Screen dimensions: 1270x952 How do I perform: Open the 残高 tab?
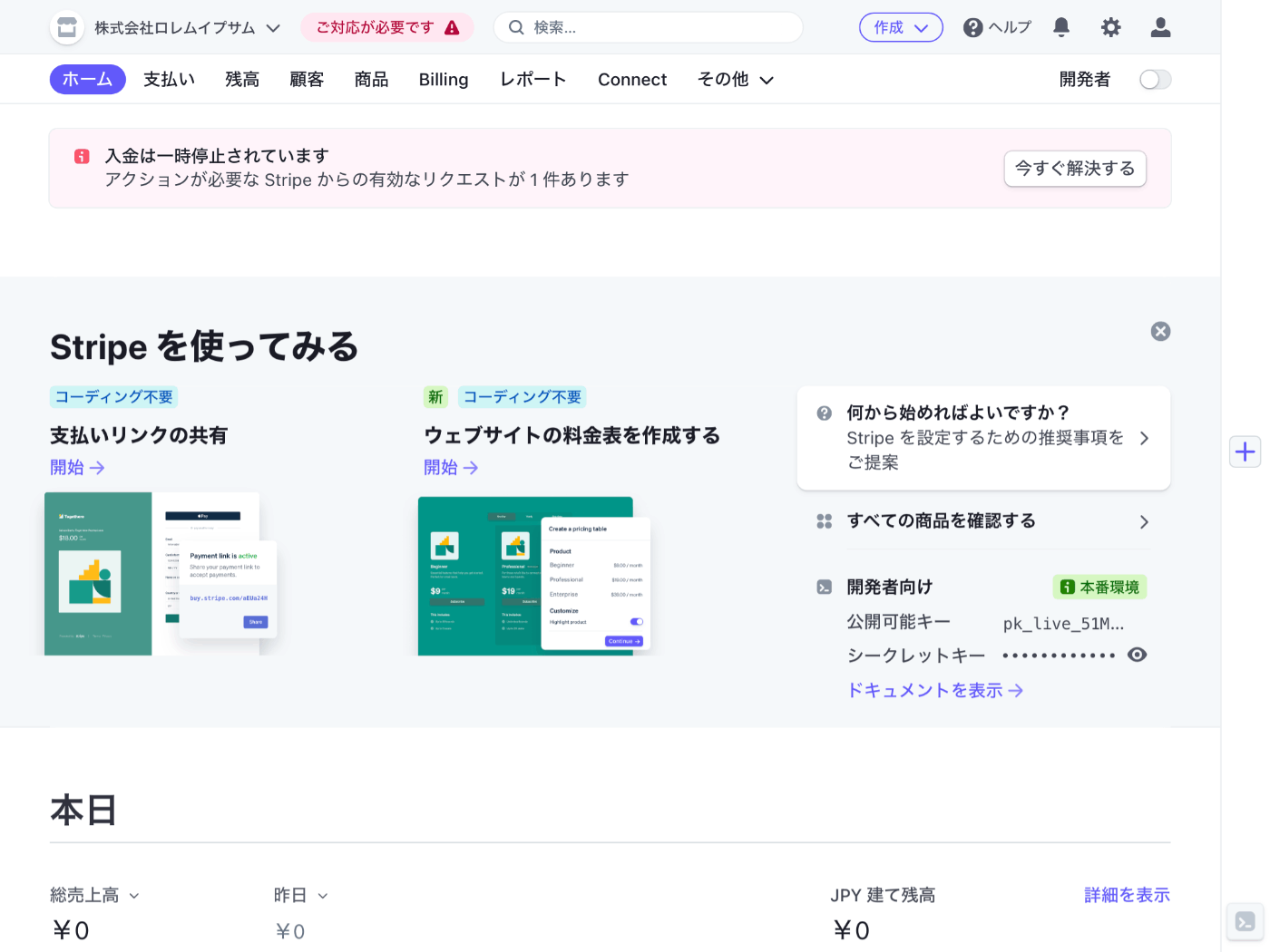[x=242, y=79]
